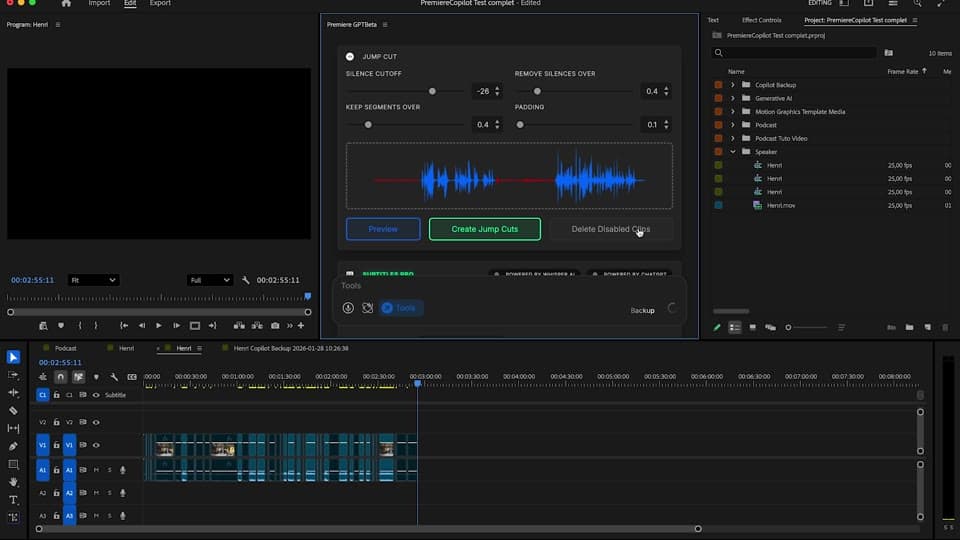The width and height of the screenshot is (960, 540).
Task: Enable voice-over record on A3
Action: point(122,516)
